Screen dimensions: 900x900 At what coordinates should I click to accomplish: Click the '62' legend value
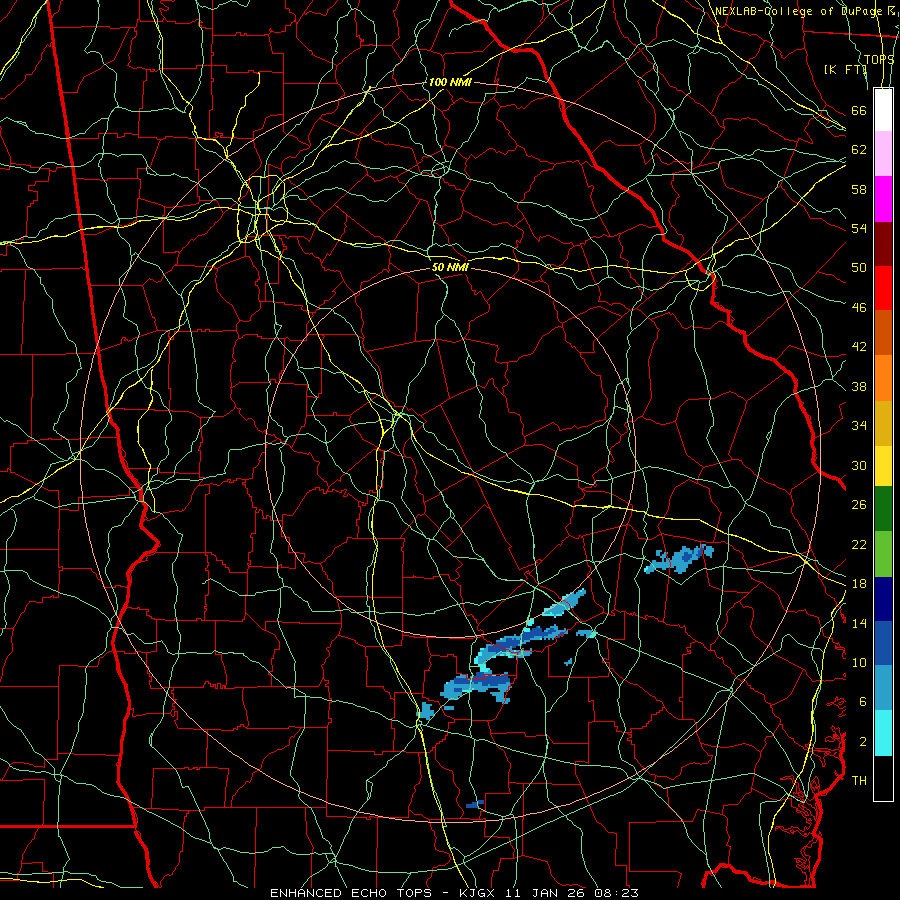pyautogui.click(x=859, y=149)
